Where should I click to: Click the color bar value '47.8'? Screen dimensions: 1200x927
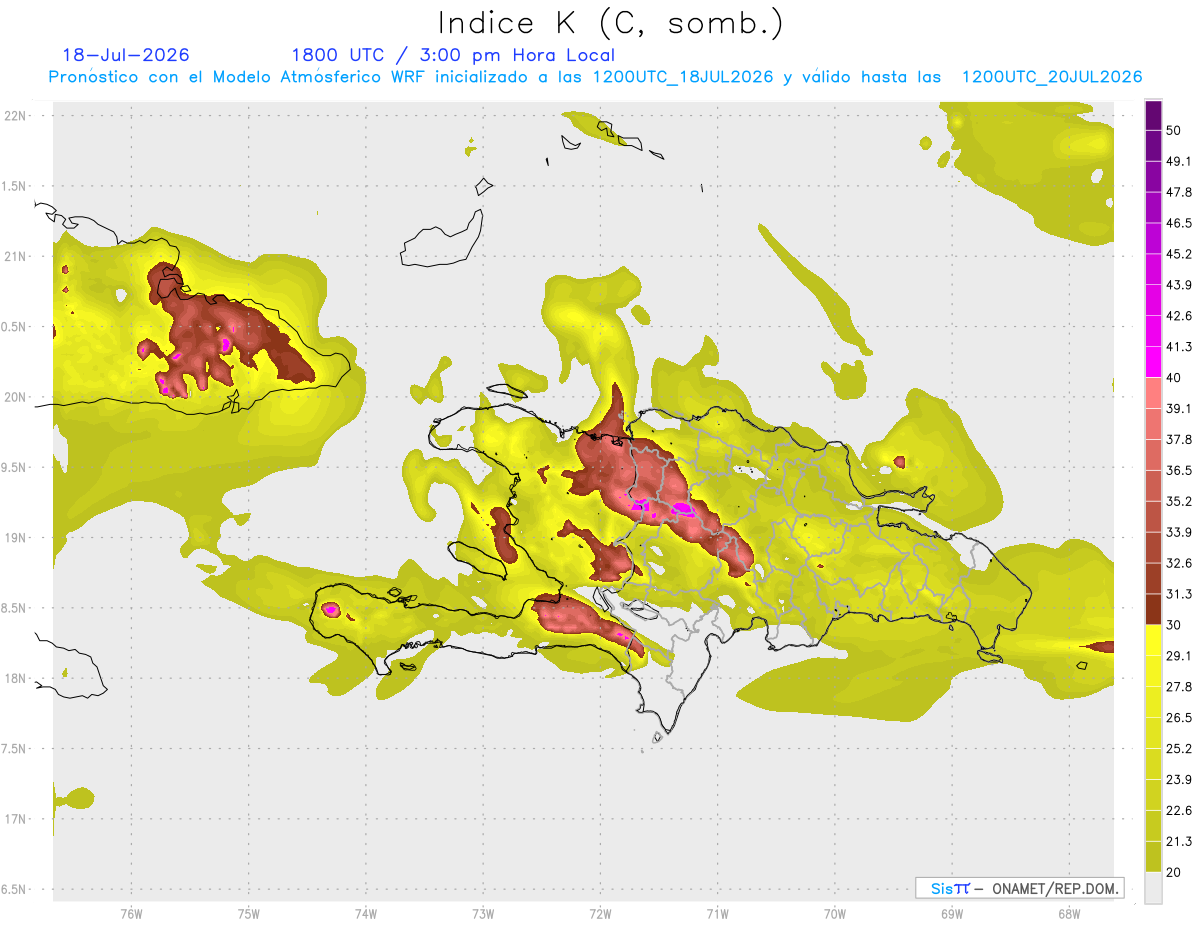point(1178,192)
